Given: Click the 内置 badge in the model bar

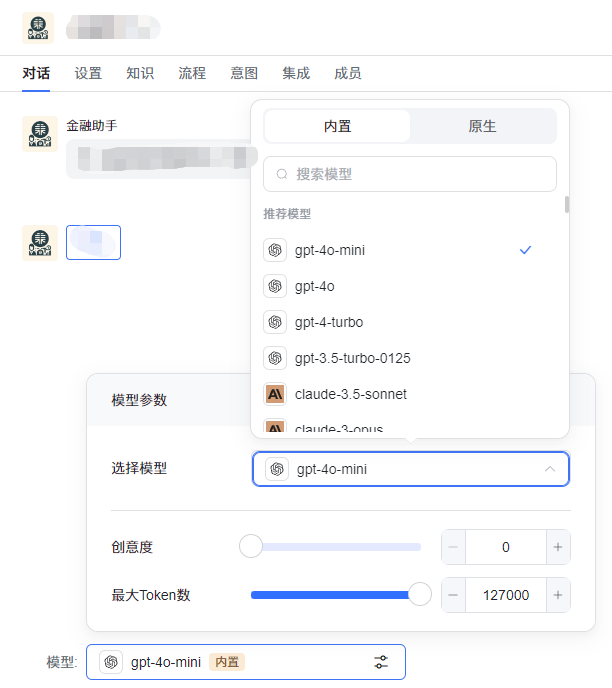Looking at the screenshot, I should (x=227, y=662).
